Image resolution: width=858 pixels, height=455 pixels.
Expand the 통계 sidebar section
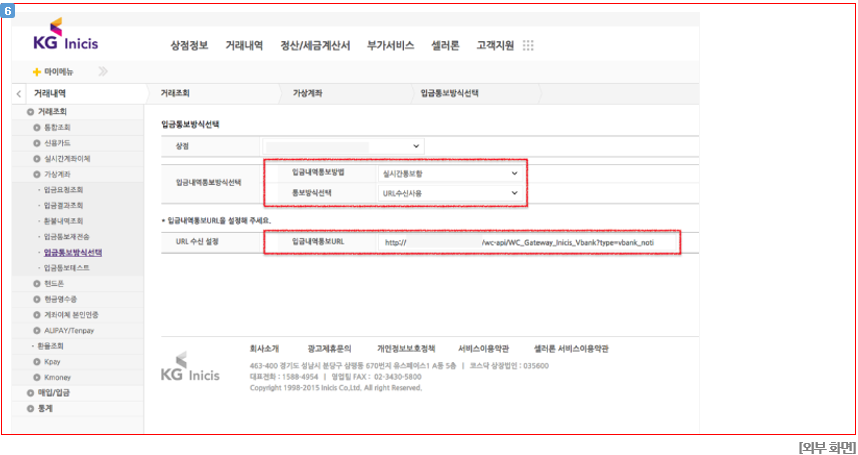[30, 409]
